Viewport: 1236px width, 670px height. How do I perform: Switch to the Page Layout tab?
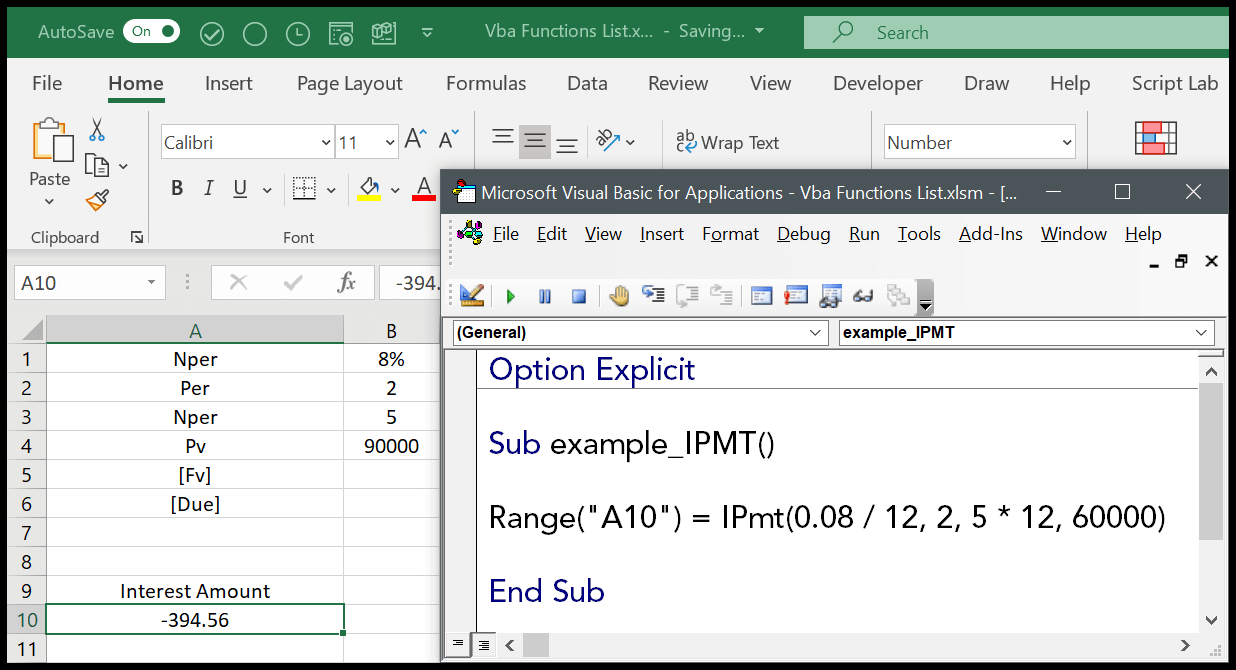350,83
